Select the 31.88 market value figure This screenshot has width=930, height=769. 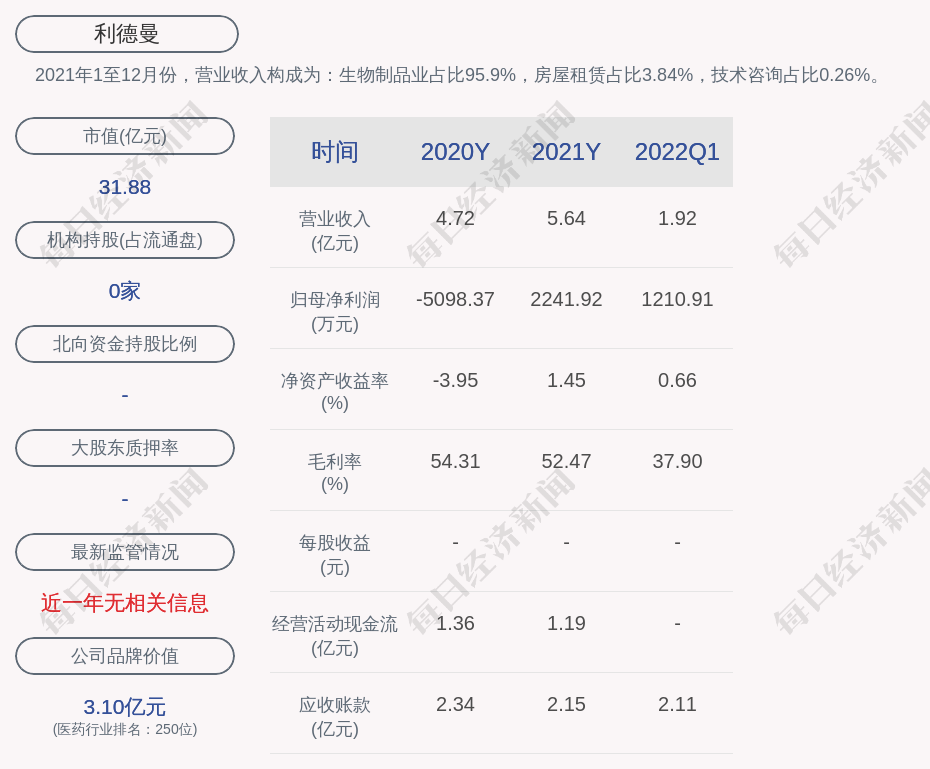(x=125, y=187)
